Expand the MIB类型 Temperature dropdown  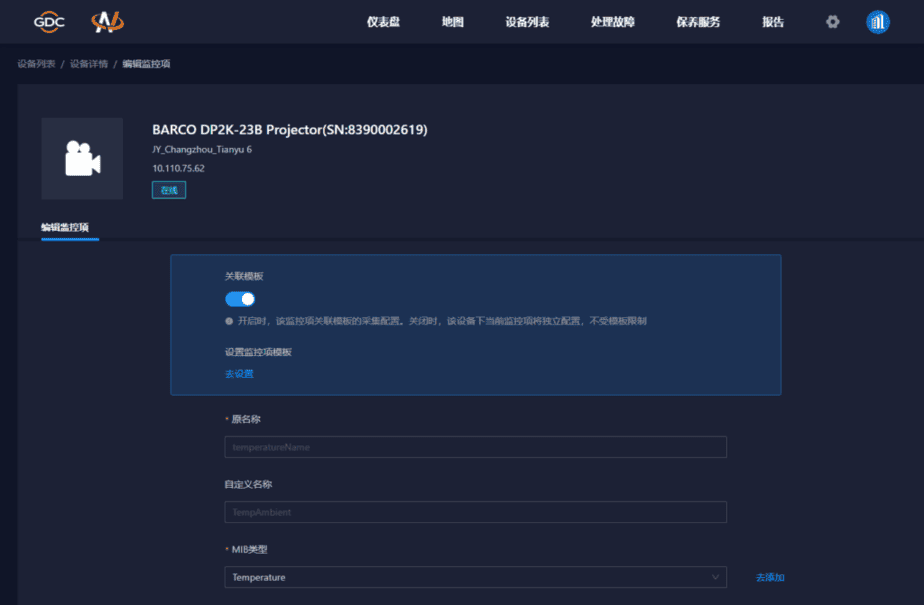[x=476, y=577]
